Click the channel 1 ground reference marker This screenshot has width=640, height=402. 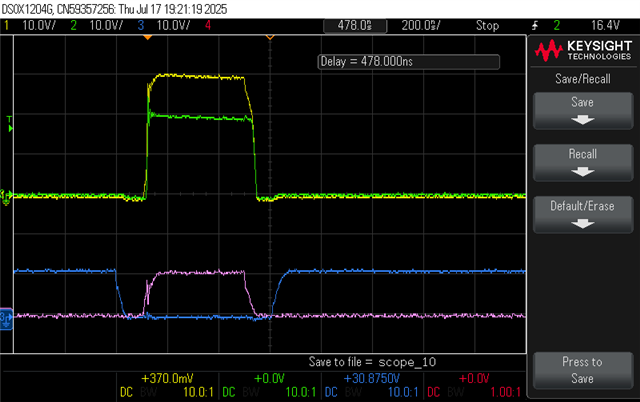pos(6,197)
